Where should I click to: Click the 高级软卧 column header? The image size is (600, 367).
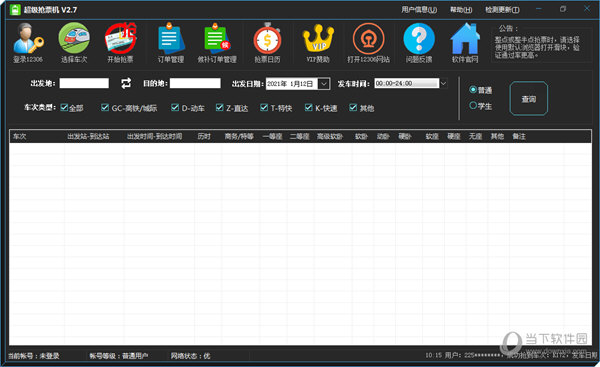330,136
